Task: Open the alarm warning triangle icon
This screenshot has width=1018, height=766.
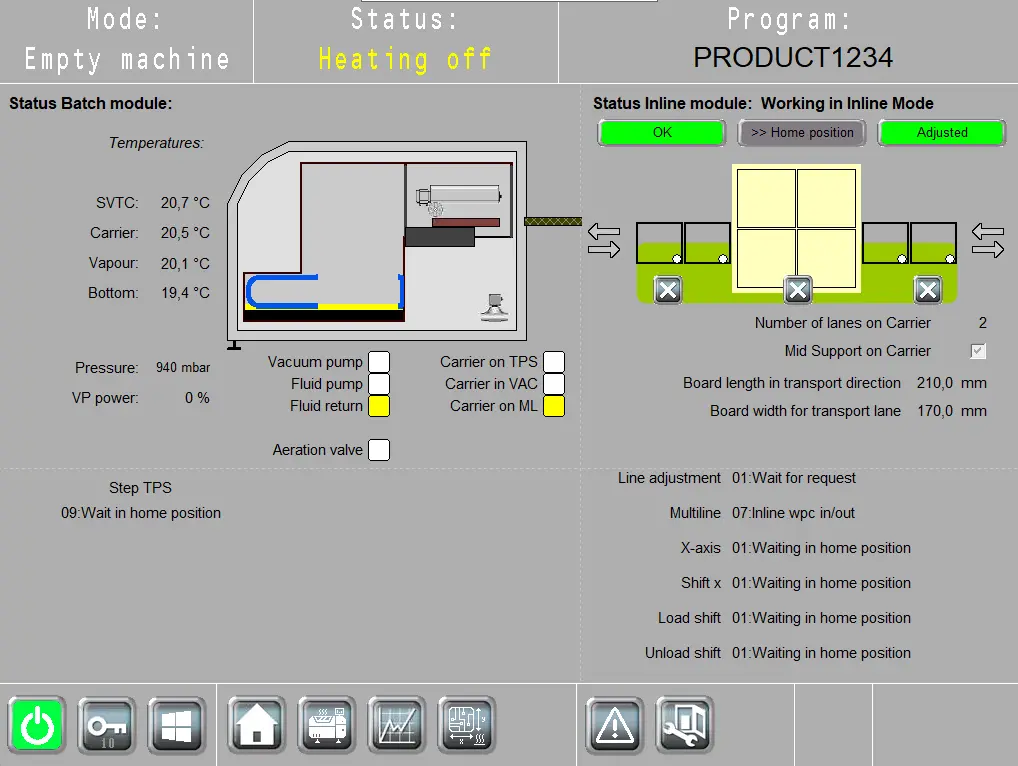Action: click(x=614, y=724)
